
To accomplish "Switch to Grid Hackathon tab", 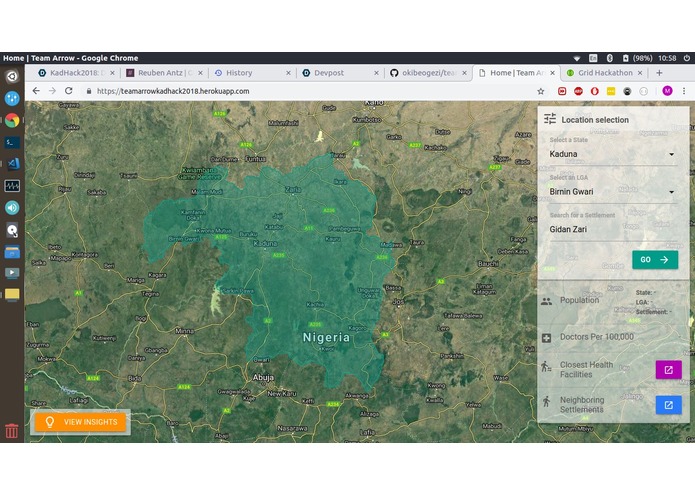I will pyautogui.click(x=605, y=73).
